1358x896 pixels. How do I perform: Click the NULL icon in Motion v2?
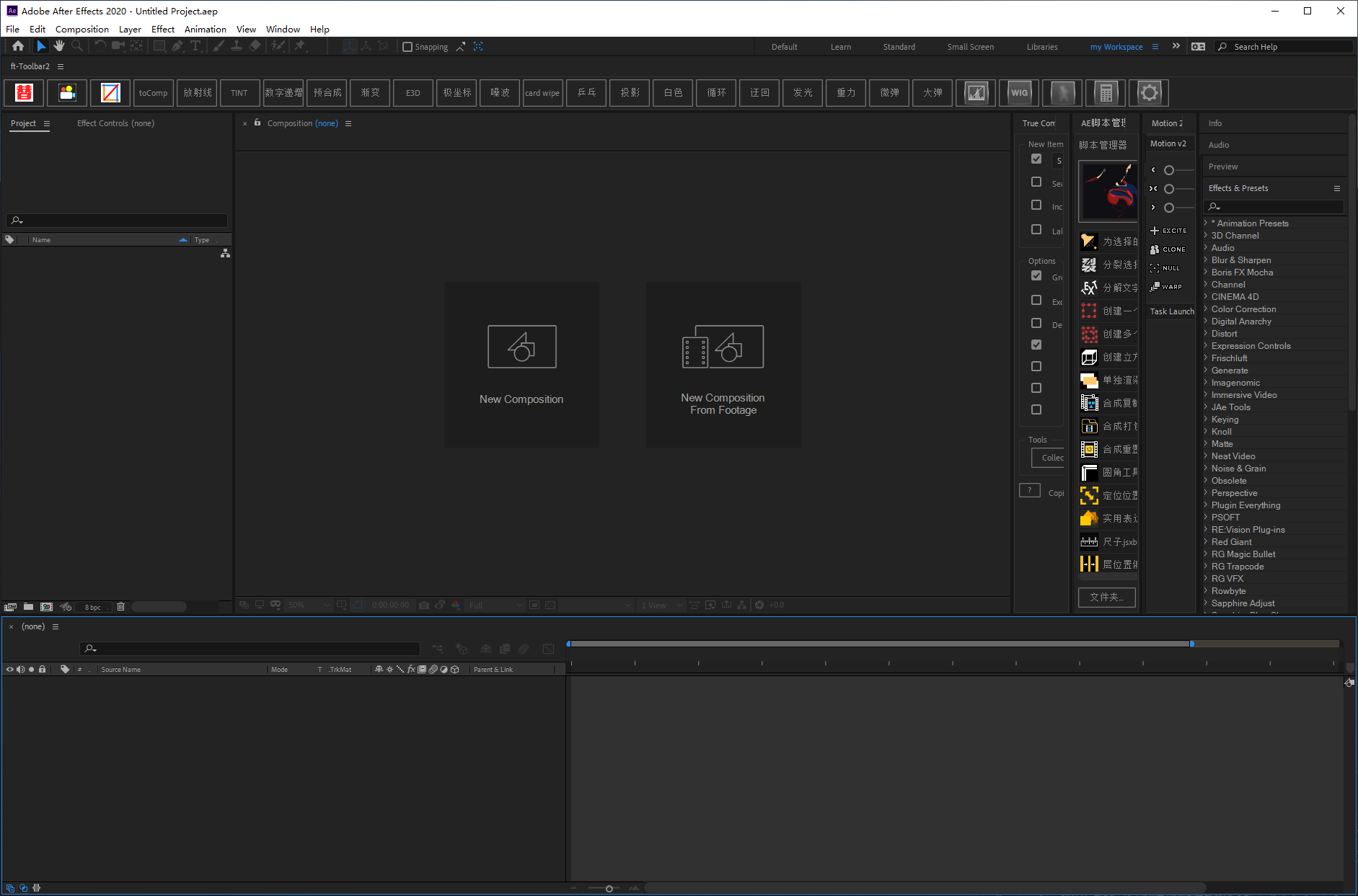1166,268
